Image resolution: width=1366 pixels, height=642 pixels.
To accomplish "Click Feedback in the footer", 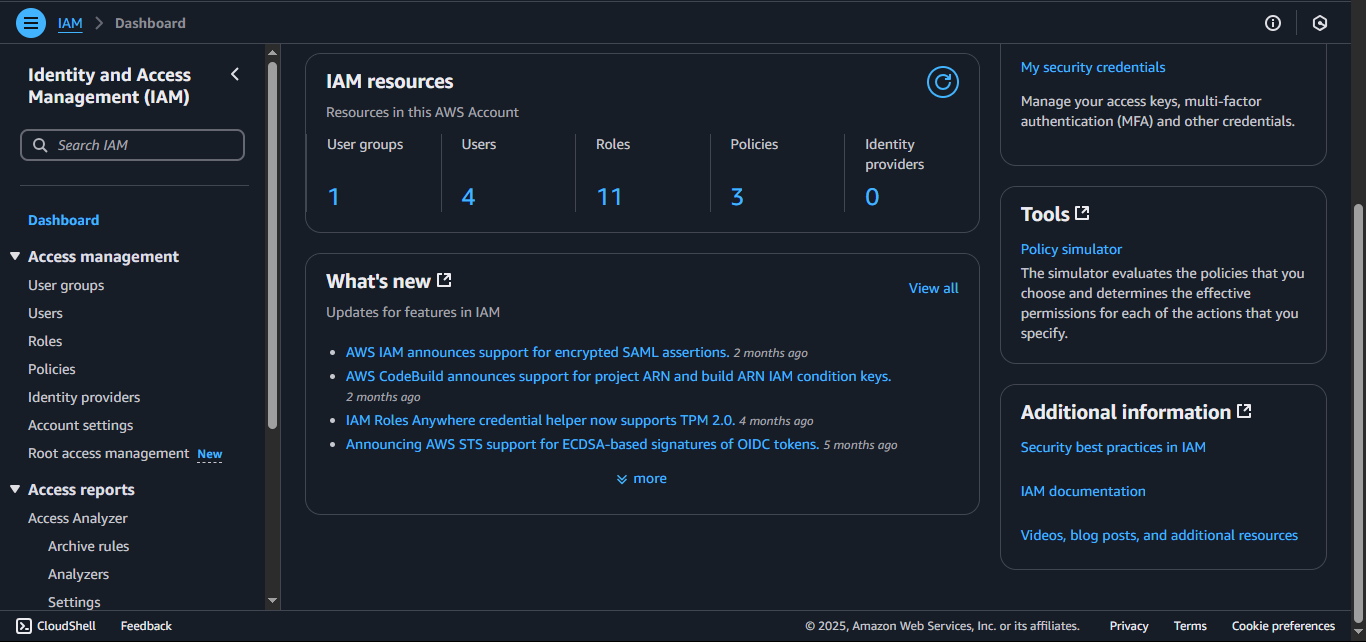I will (146, 626).
